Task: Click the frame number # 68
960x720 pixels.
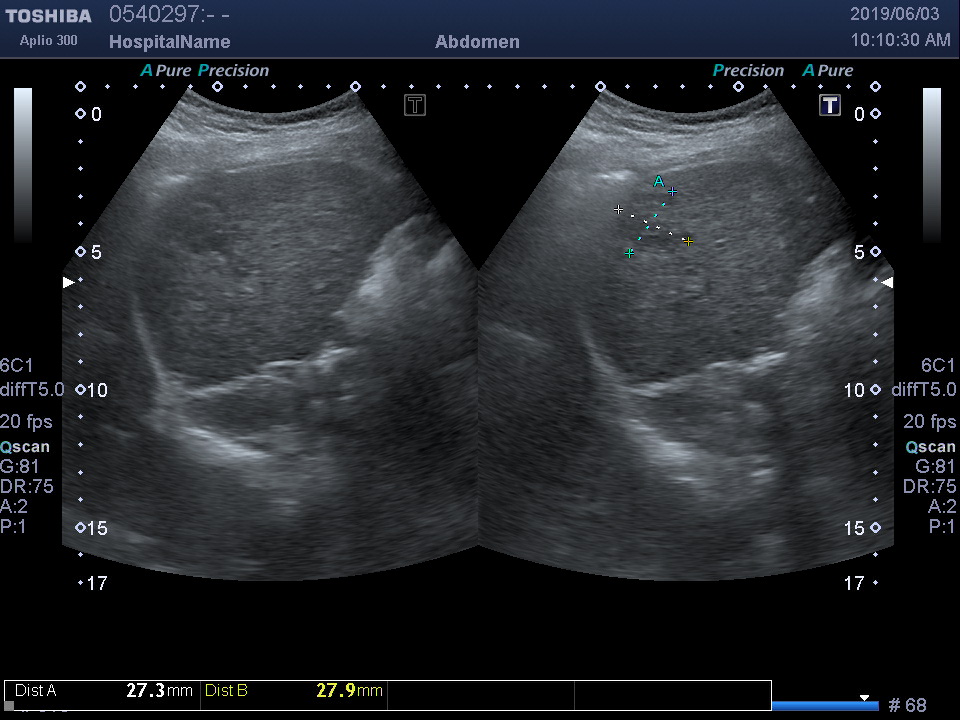Action: tap(907, 706)
